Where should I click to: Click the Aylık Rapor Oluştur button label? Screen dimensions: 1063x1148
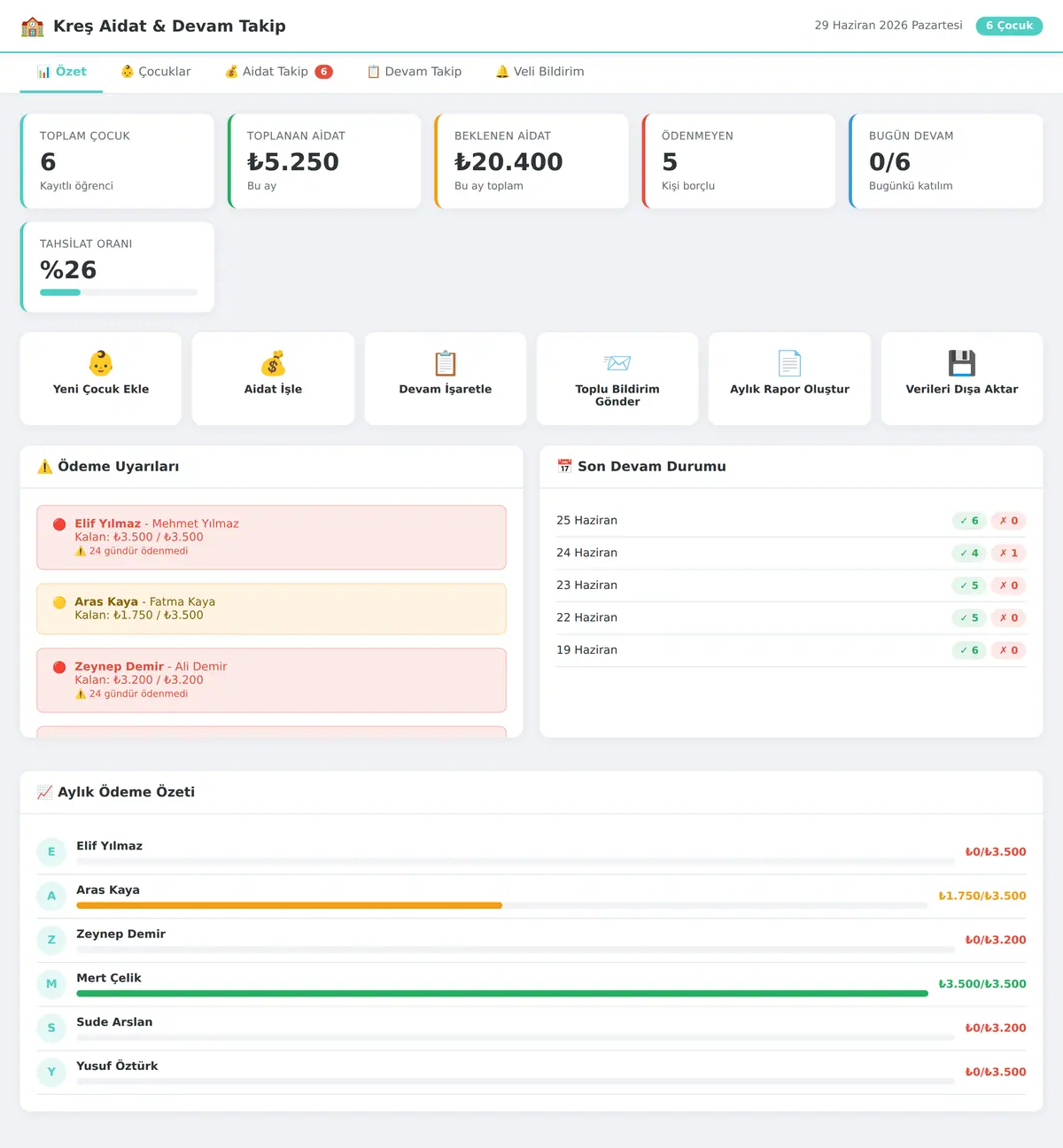coord(789,389)
